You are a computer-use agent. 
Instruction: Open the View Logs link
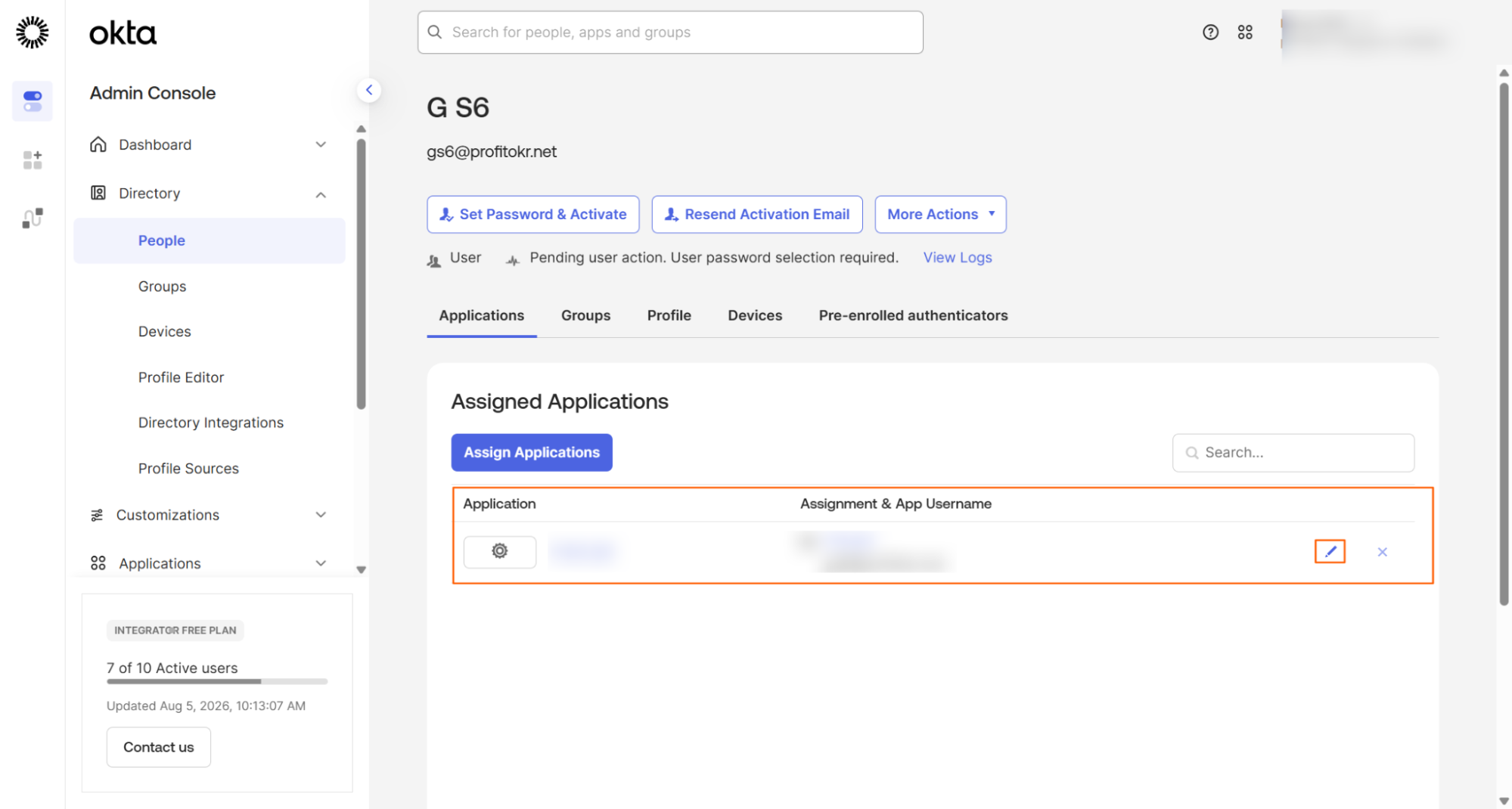coord(958,258)
